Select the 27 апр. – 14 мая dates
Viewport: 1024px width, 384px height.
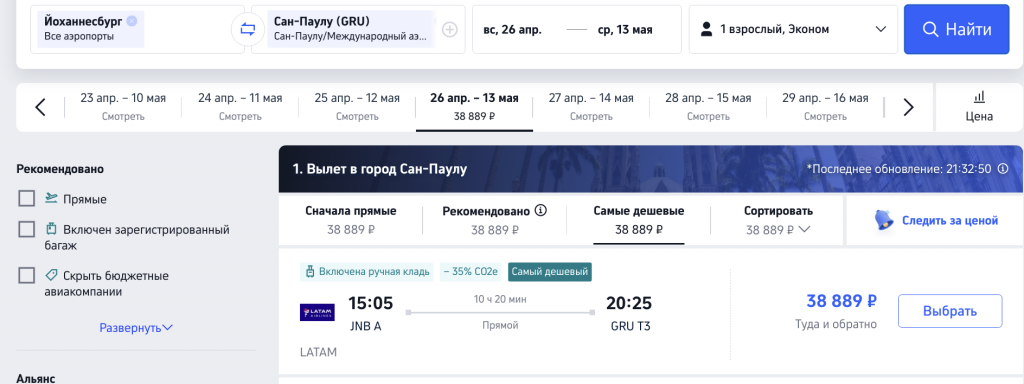591,107
